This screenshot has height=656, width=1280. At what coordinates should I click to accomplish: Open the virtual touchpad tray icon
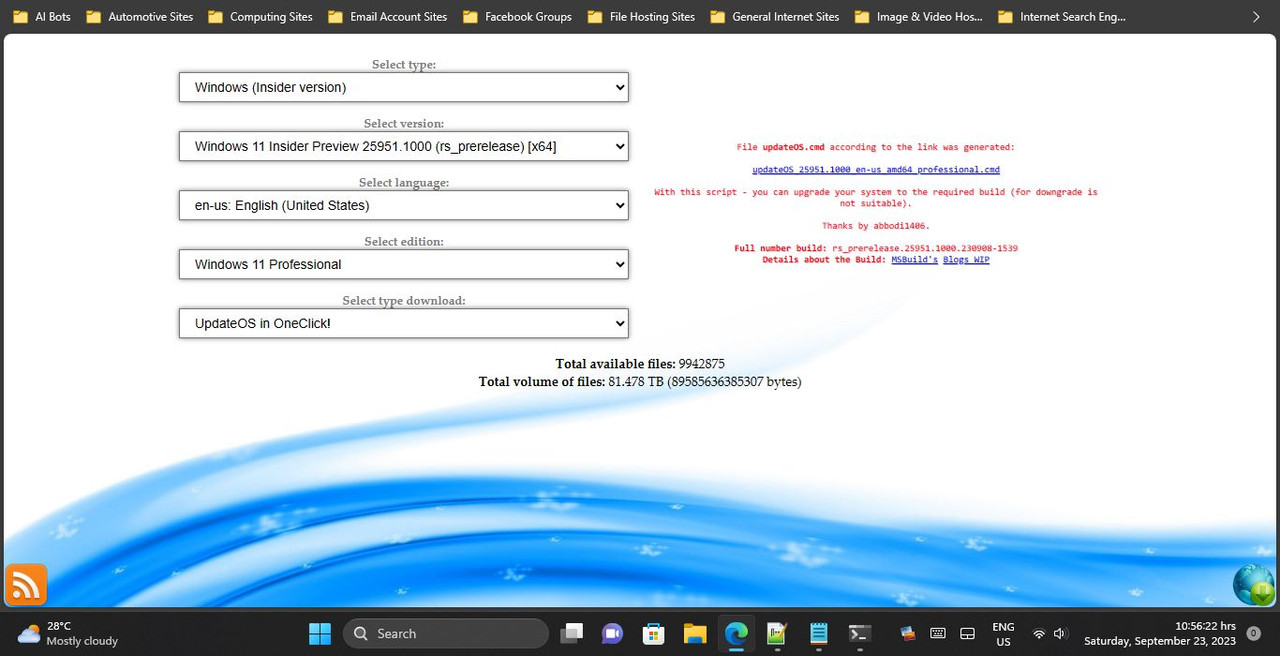(967, 633)
